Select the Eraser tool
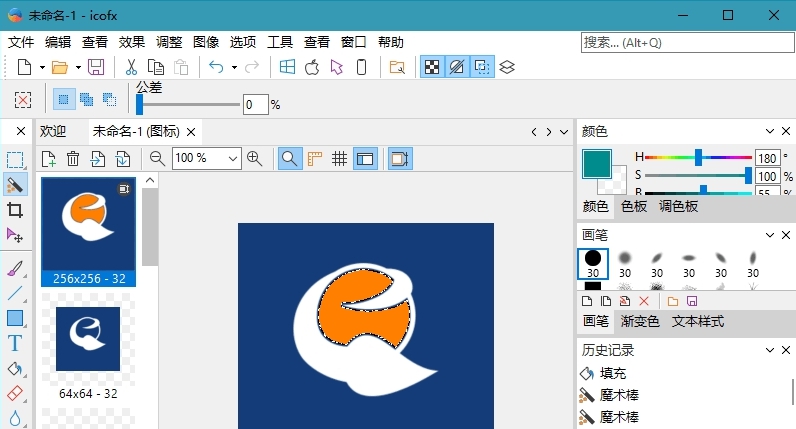Viewport: 796px width, 429px height. (x=15, y=393)
